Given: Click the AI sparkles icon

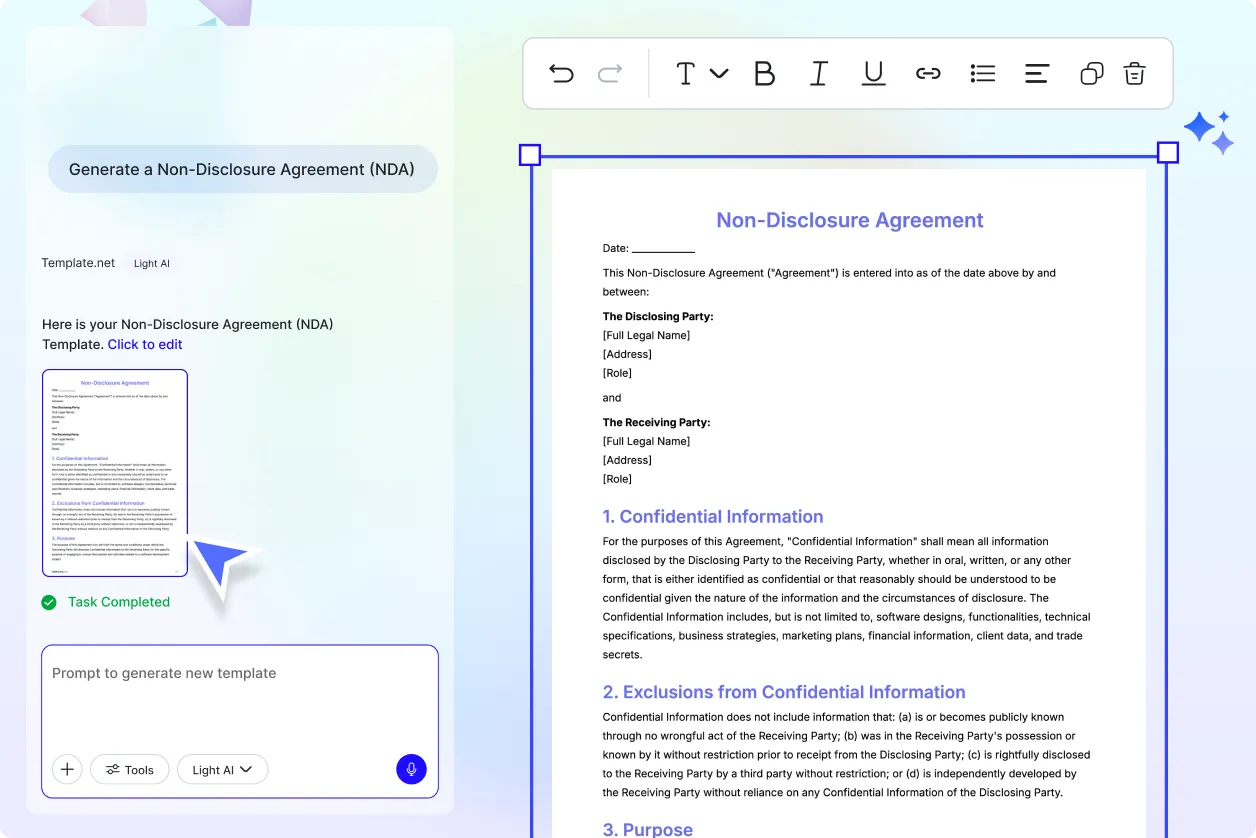Looking at the screenshot, I should tap(1209, 130).
